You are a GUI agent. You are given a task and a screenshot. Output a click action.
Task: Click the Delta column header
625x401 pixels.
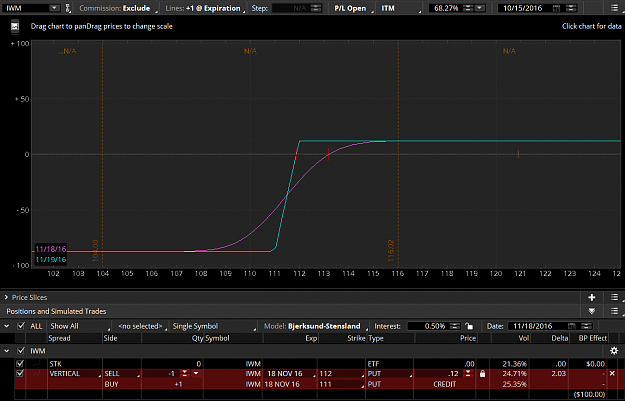coord(559,338)
